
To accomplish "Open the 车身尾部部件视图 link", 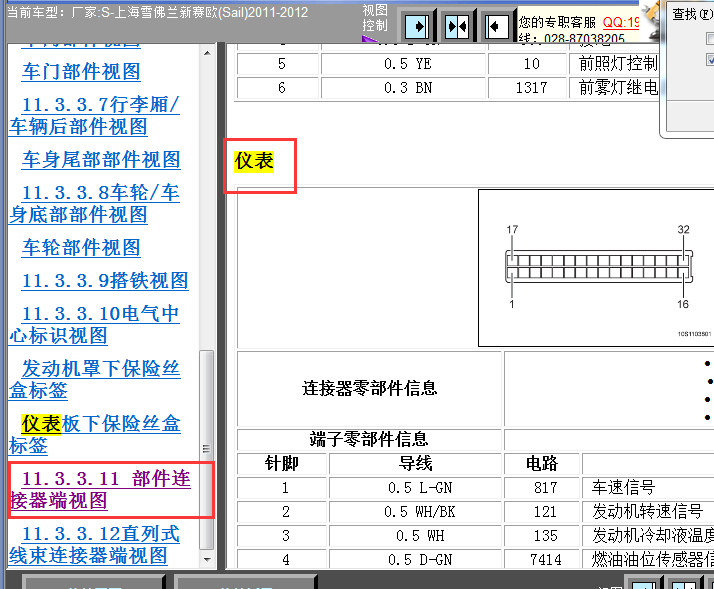I will pos(101,159).
